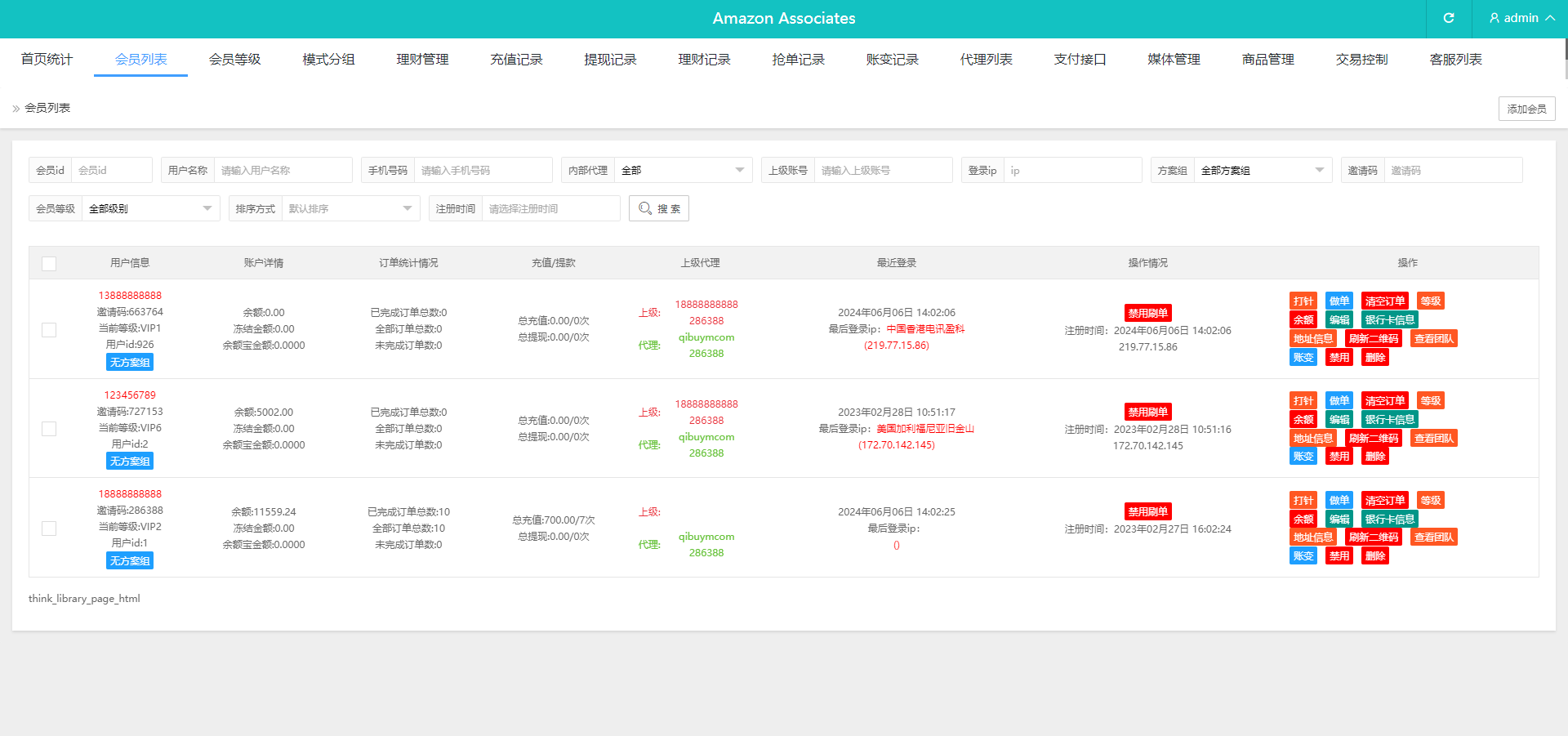Image resolution: width=1568 pixels, height=736 pixels.
Task: Open the 会员等级 level dropdown
Action: tap(150, 209)
